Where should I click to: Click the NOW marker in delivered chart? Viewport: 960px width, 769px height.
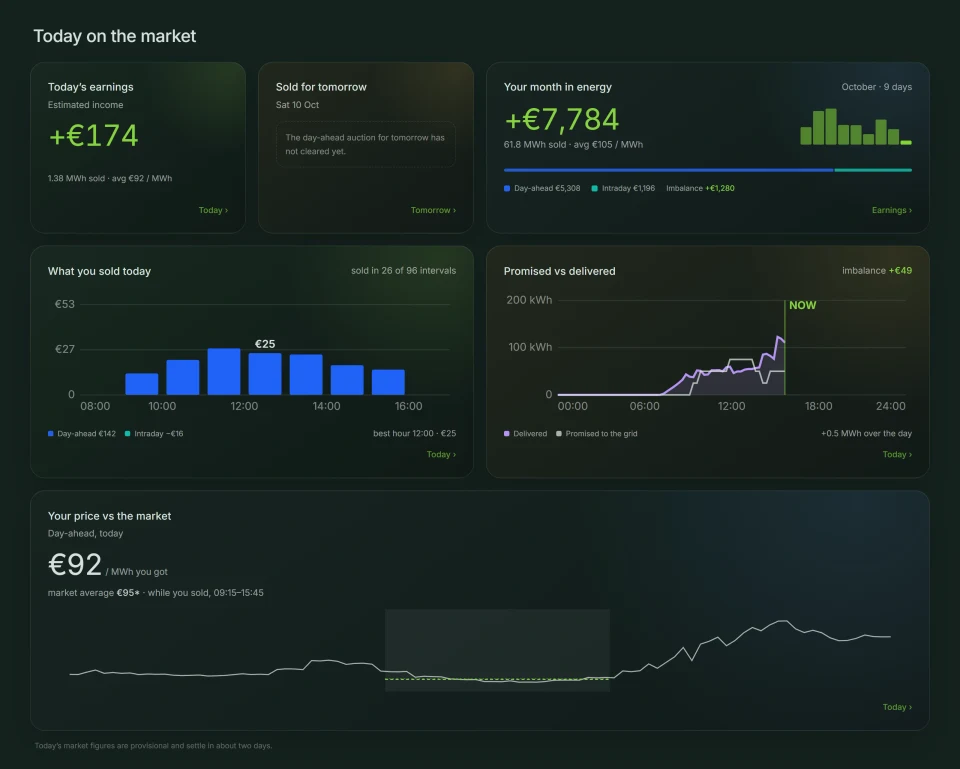(802, 305)
